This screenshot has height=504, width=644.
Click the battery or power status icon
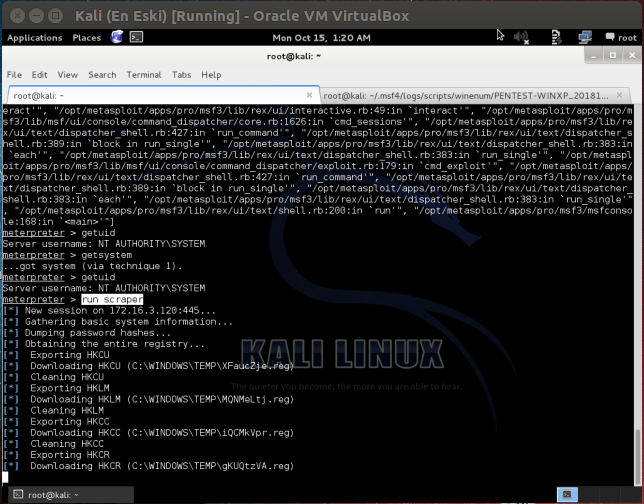(x=556, y=37)
